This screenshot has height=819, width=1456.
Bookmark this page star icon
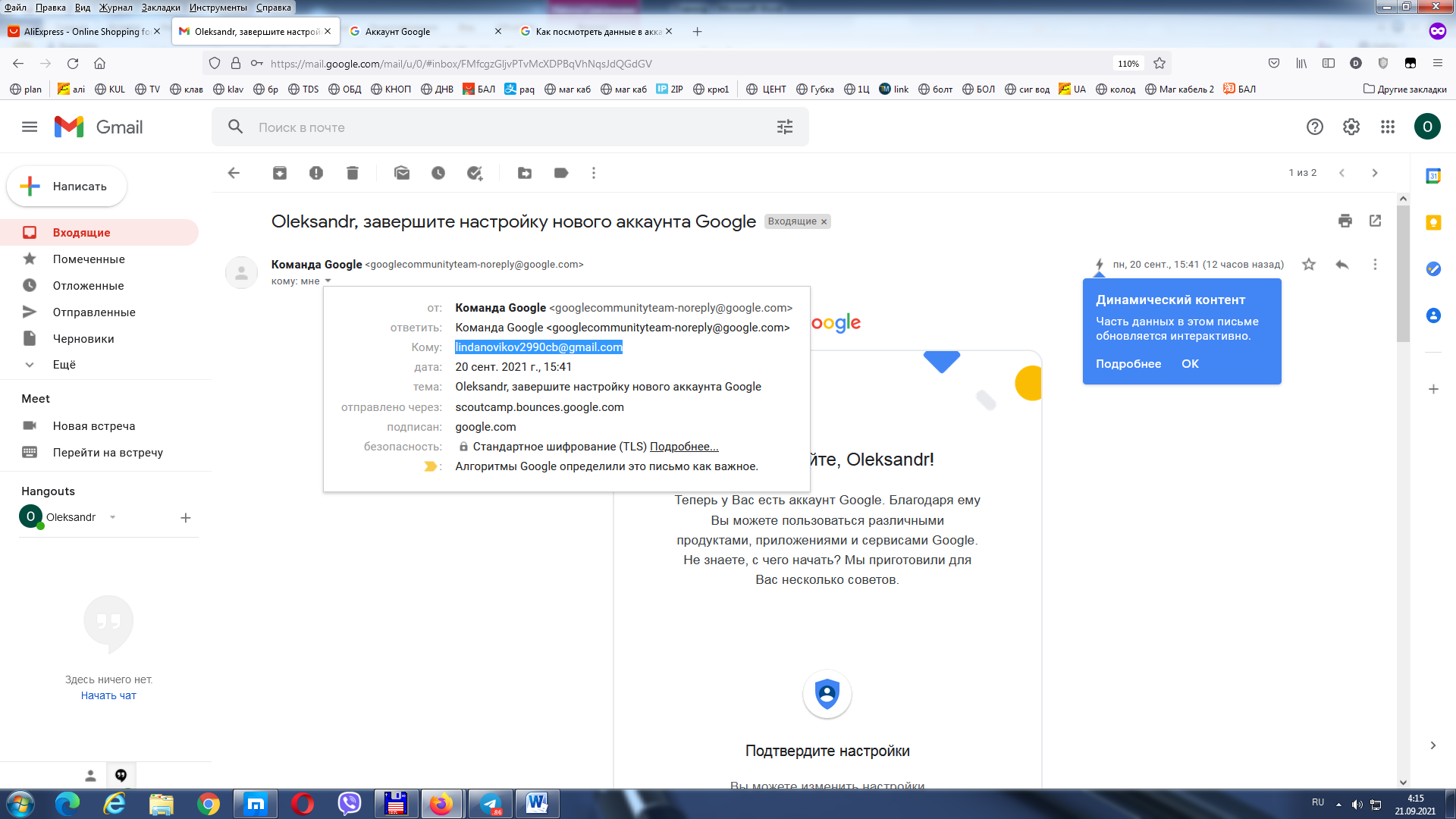point(1159,64)
